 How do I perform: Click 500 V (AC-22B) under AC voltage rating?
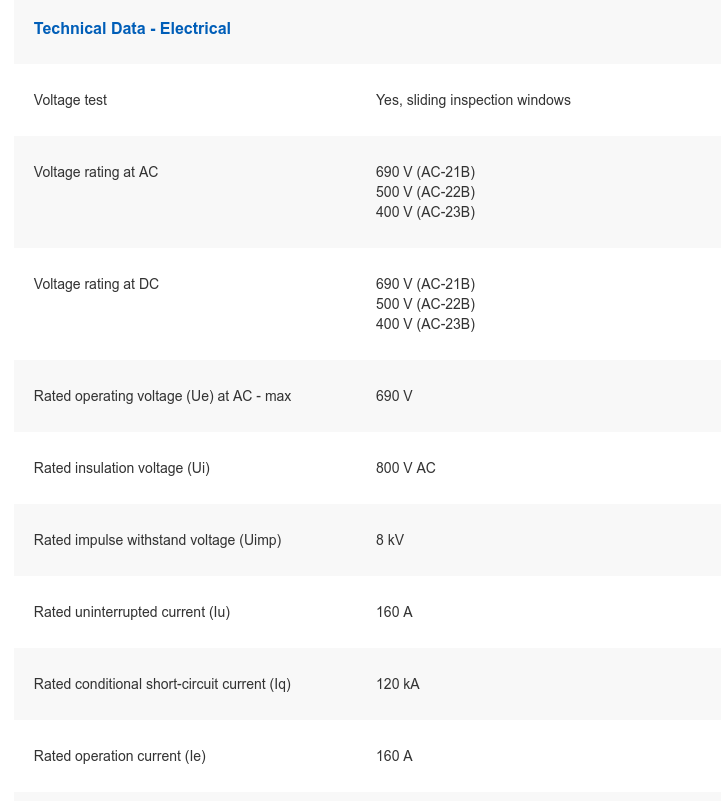425,192
